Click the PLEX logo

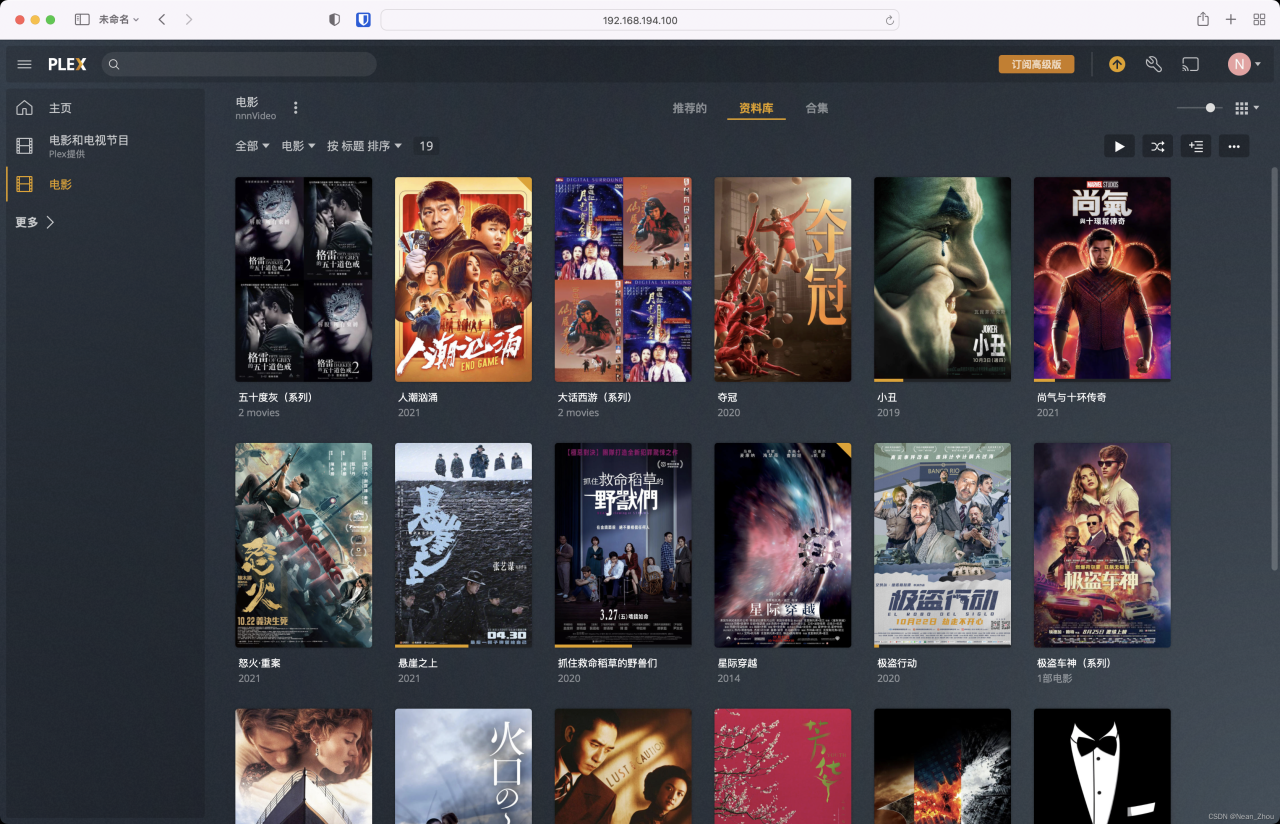pyautogui.click(x=67, y=64)
